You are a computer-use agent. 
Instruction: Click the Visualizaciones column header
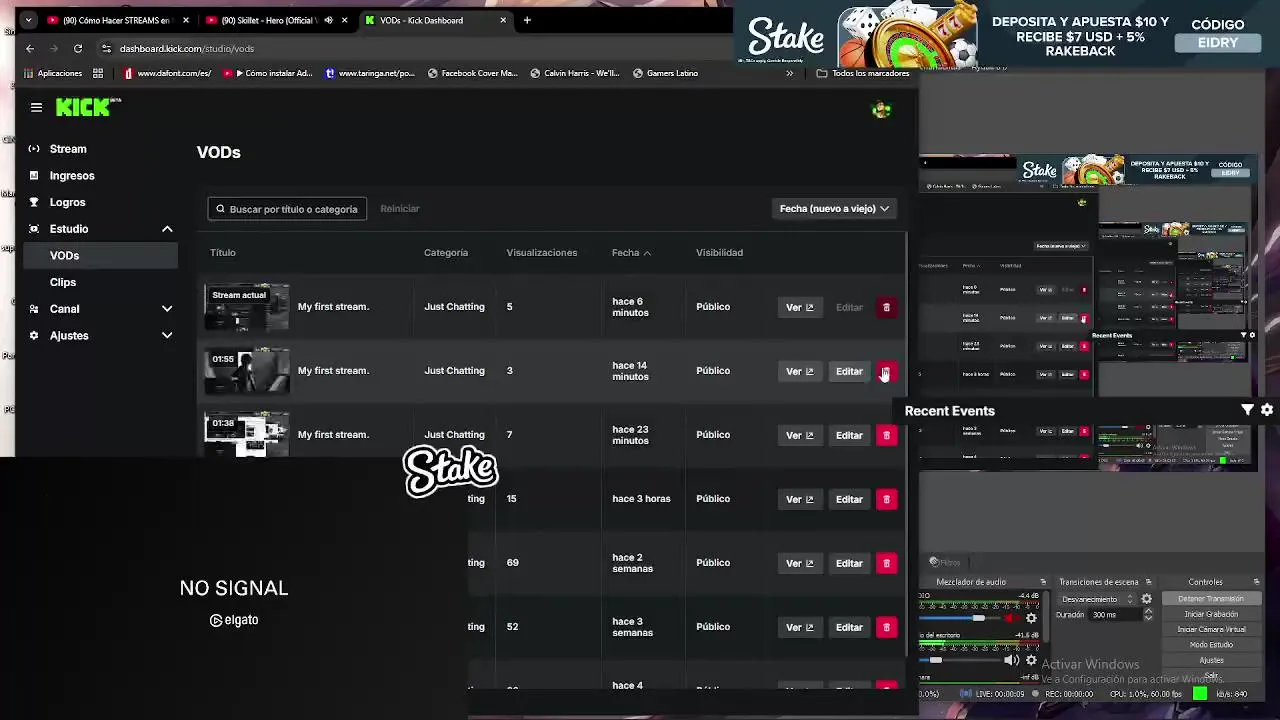click(541, 253)
